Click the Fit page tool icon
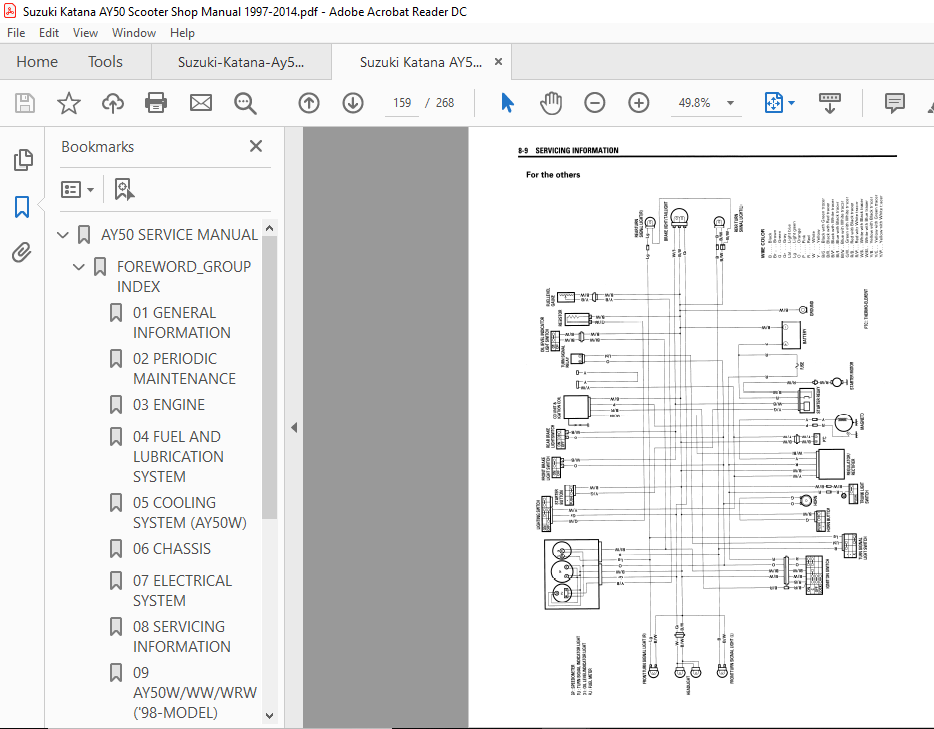This screenshot has height=729, width=934. click(773, 103)
